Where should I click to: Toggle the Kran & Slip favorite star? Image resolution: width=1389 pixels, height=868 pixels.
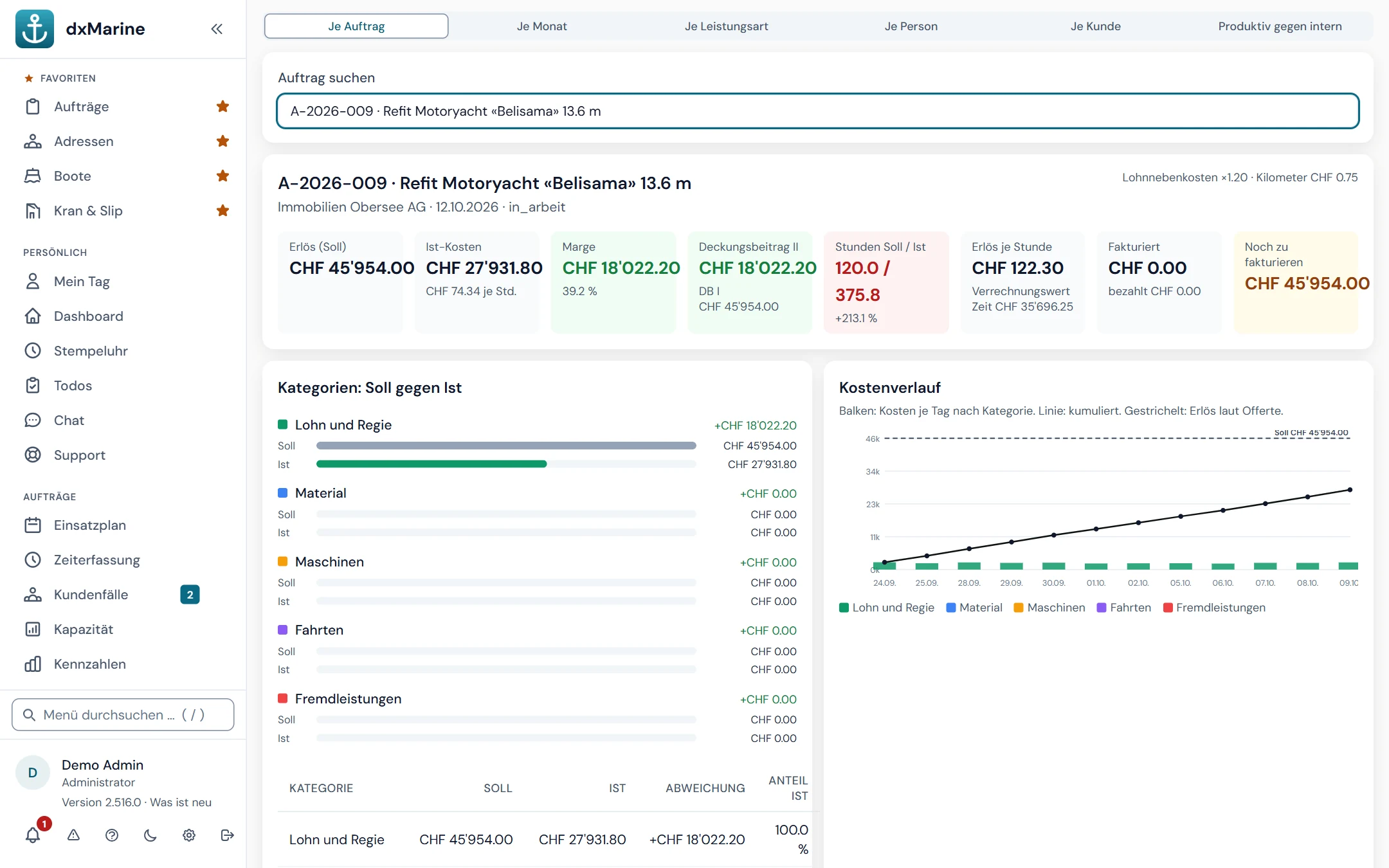222,211
